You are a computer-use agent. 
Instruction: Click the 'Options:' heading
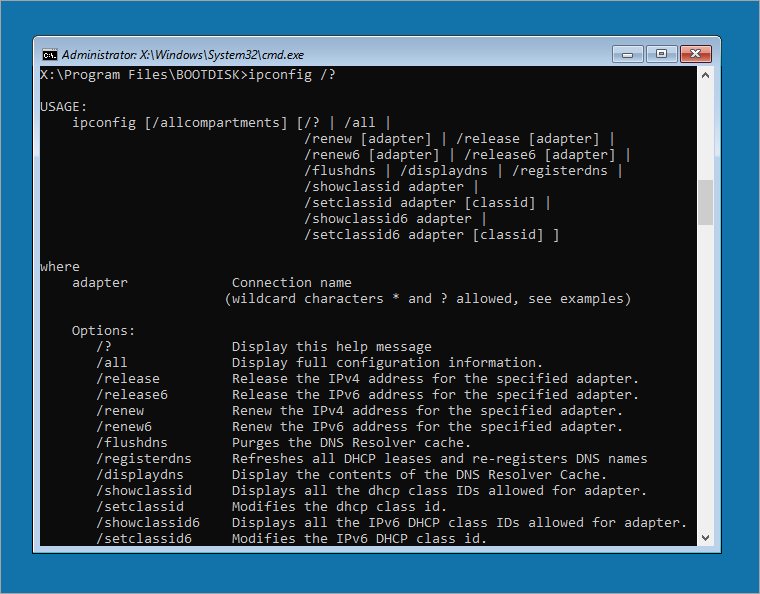(103, 330)
